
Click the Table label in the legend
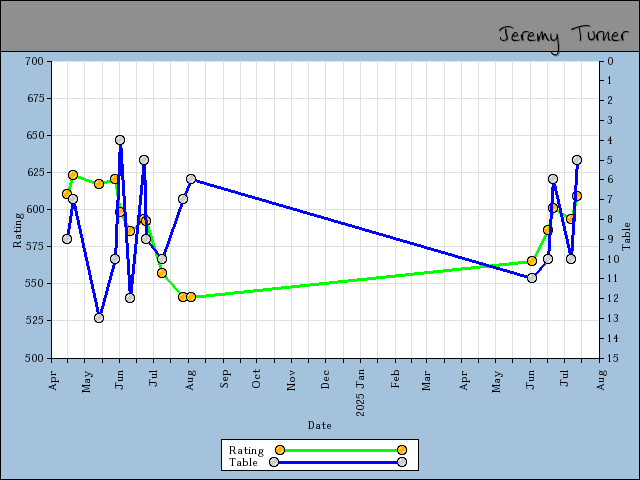tap(243, 462)
